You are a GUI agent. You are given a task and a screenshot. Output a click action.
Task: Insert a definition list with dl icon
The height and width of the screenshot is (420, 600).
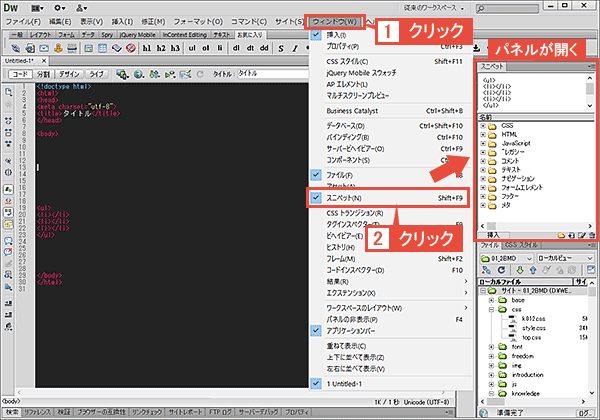tap(236, 48)
